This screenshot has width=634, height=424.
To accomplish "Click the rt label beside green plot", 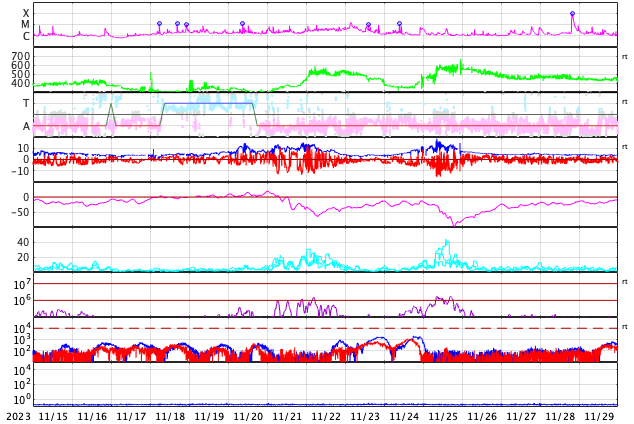I will (625, 57).
